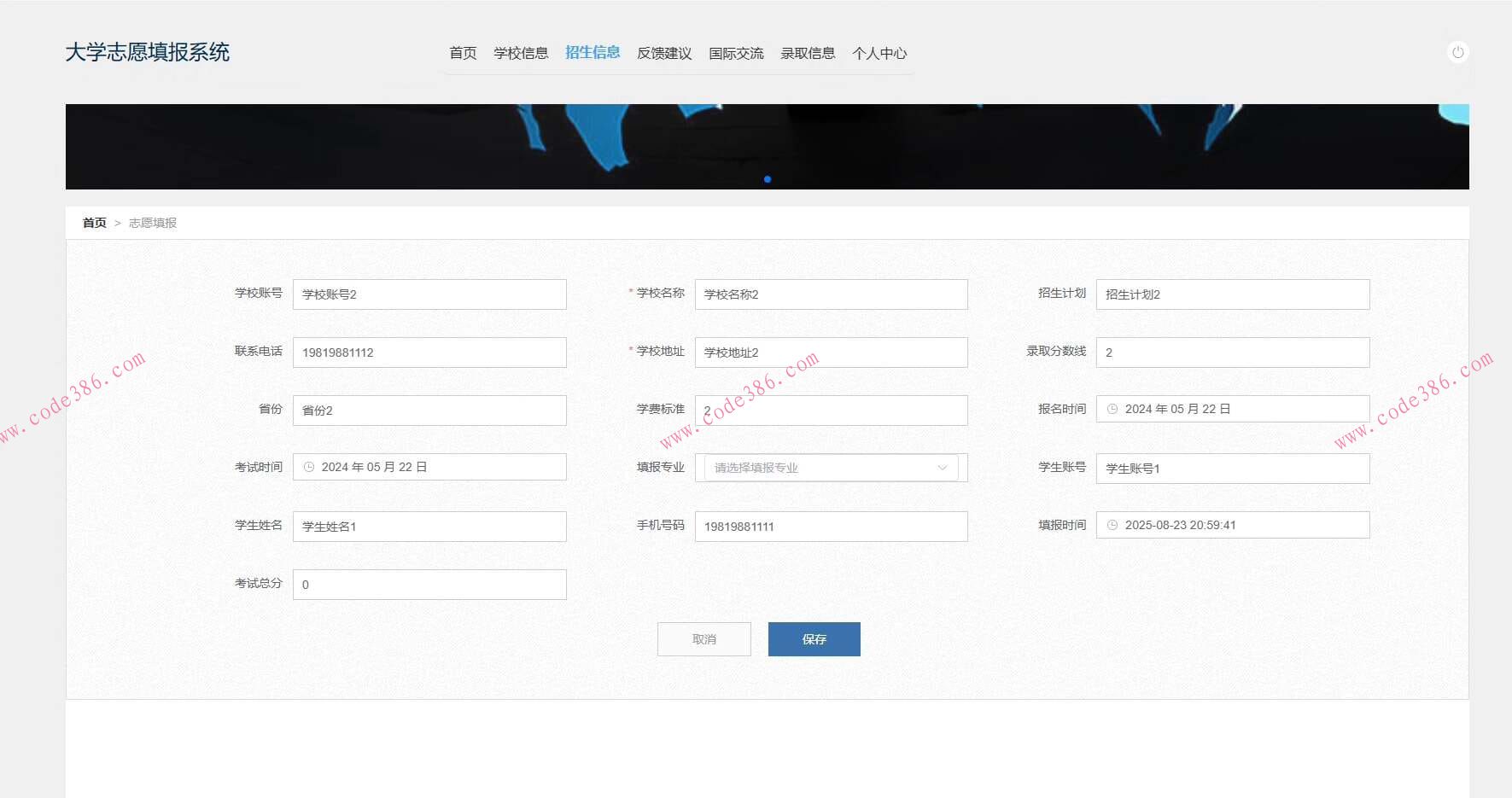Click the 保存 button to save
This screenshot has width=1512, height=798.
point(813,638)
